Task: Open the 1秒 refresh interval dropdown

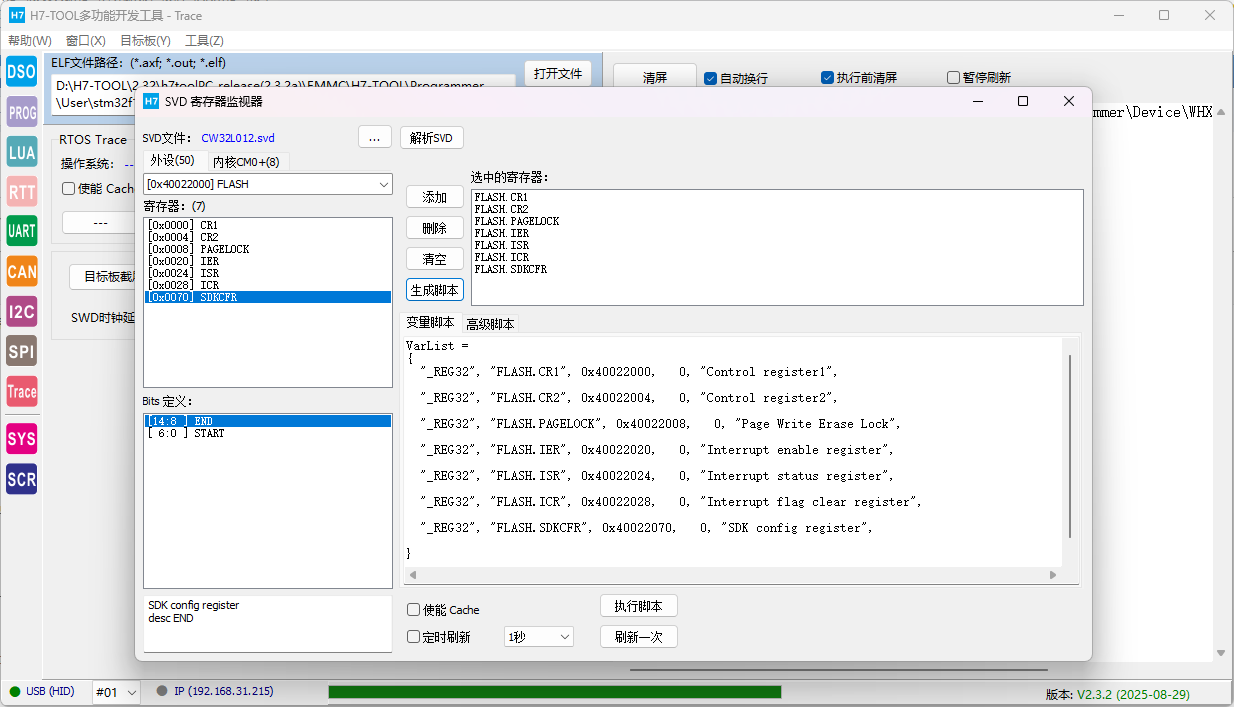Action: click(x=539, y=637)
